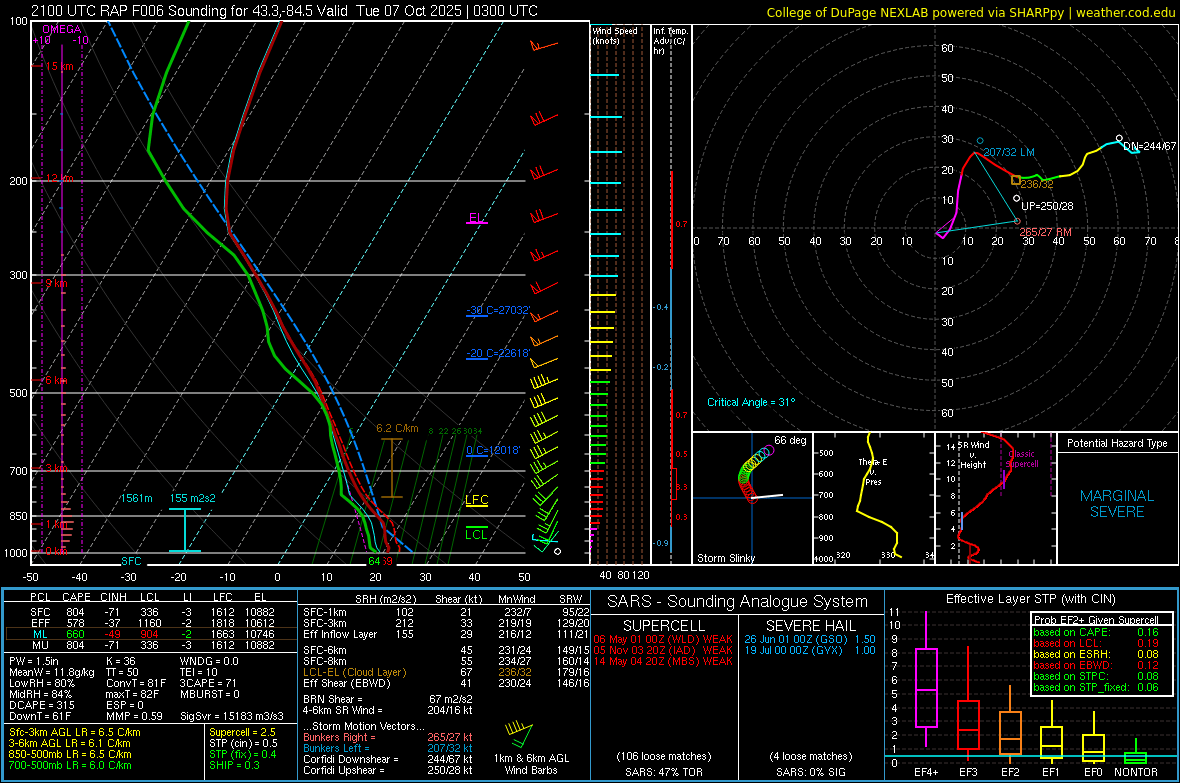Select the MU parcel row label
1180x783 pixels.
[x=40, y=645]
